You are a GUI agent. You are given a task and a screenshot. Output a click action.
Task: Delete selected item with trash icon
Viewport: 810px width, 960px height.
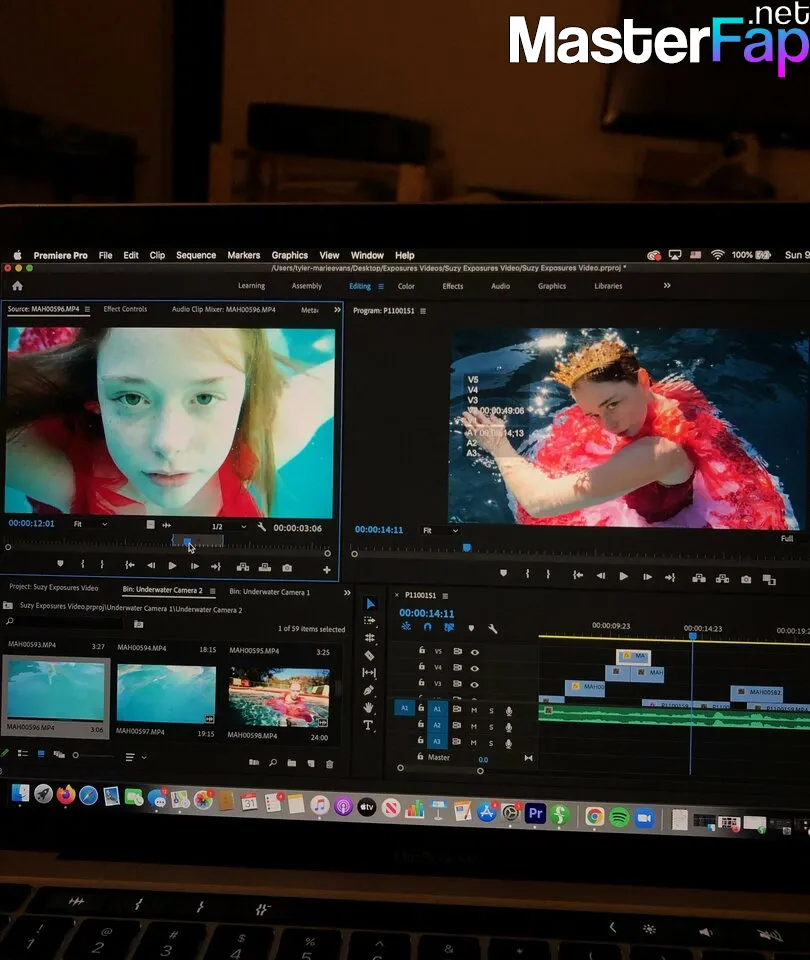coord(330,763)
